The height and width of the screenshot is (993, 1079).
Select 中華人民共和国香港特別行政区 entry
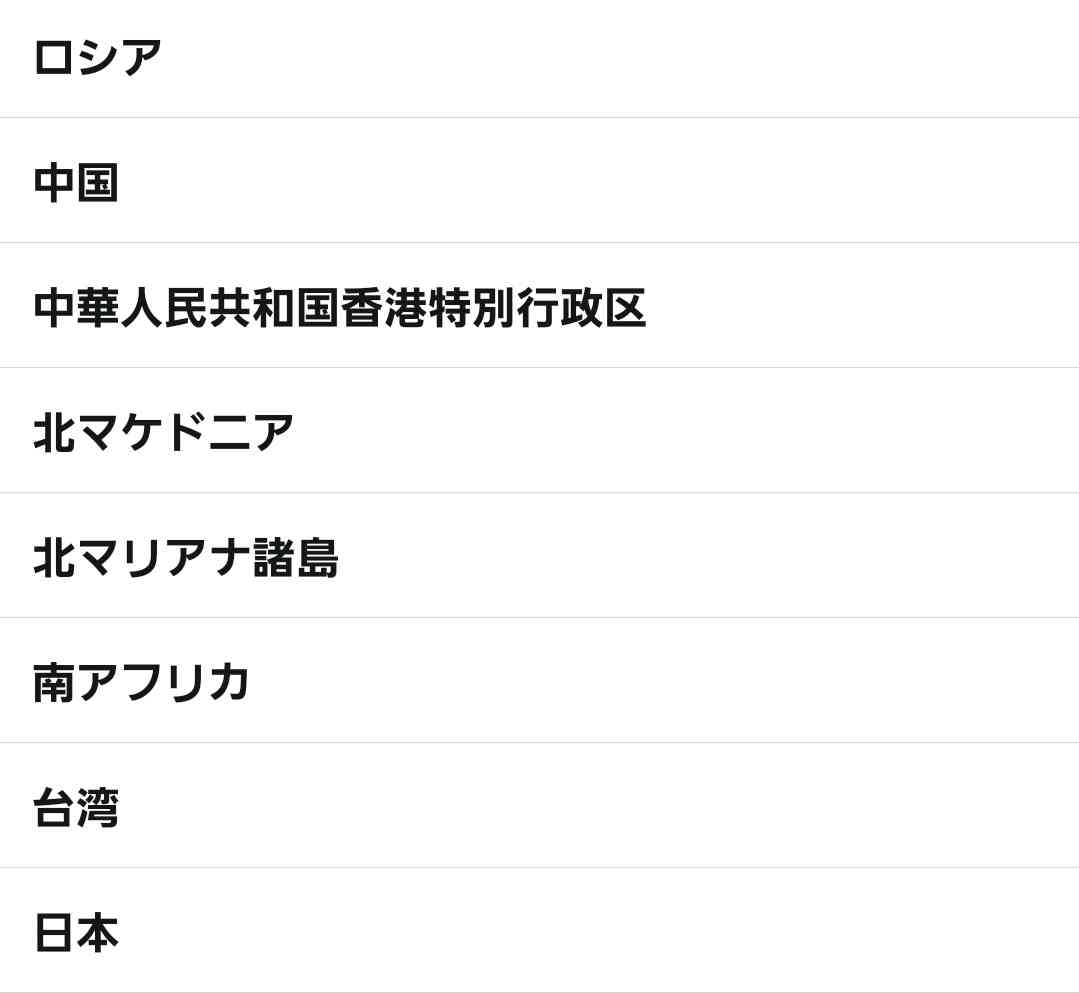540,306
